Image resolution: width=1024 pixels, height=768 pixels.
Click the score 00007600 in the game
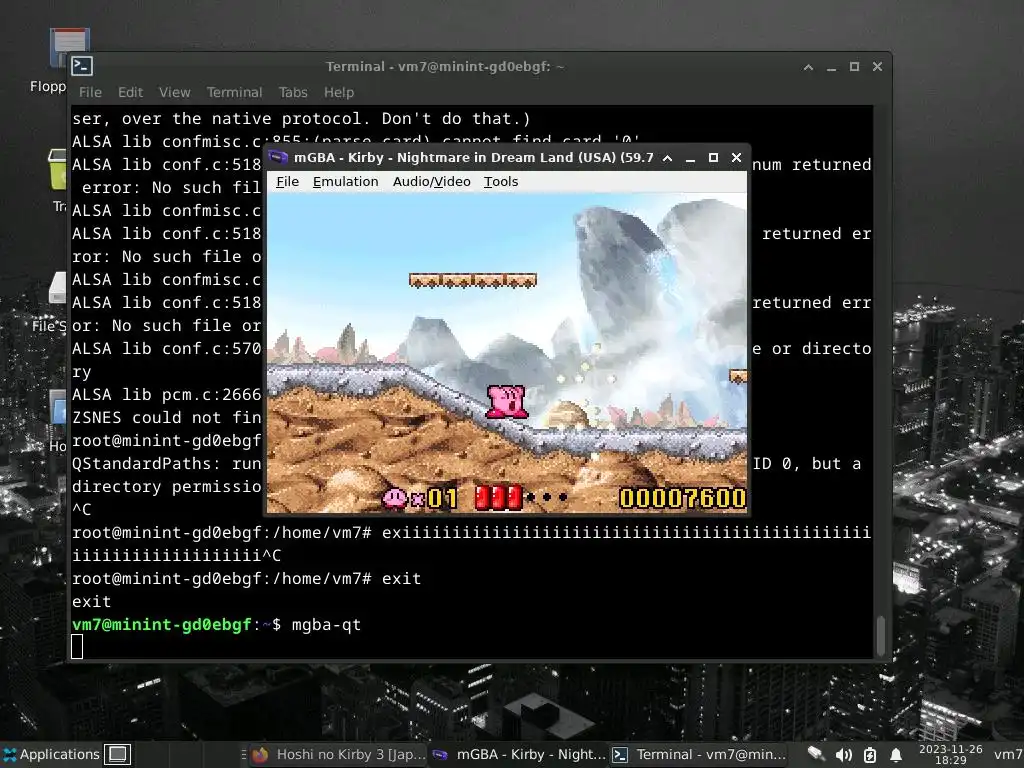(682, 498)
